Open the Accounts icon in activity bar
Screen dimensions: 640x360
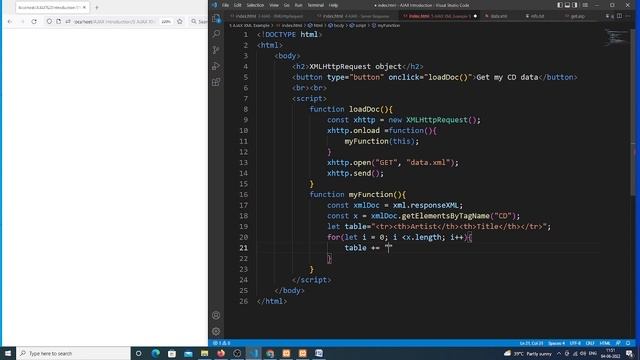click(x=216, y=315)
